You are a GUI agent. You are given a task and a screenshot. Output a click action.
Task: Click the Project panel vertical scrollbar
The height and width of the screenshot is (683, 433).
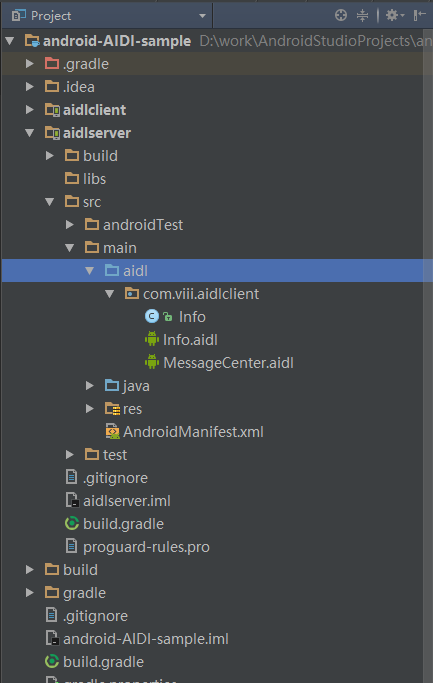click(428, 357)
